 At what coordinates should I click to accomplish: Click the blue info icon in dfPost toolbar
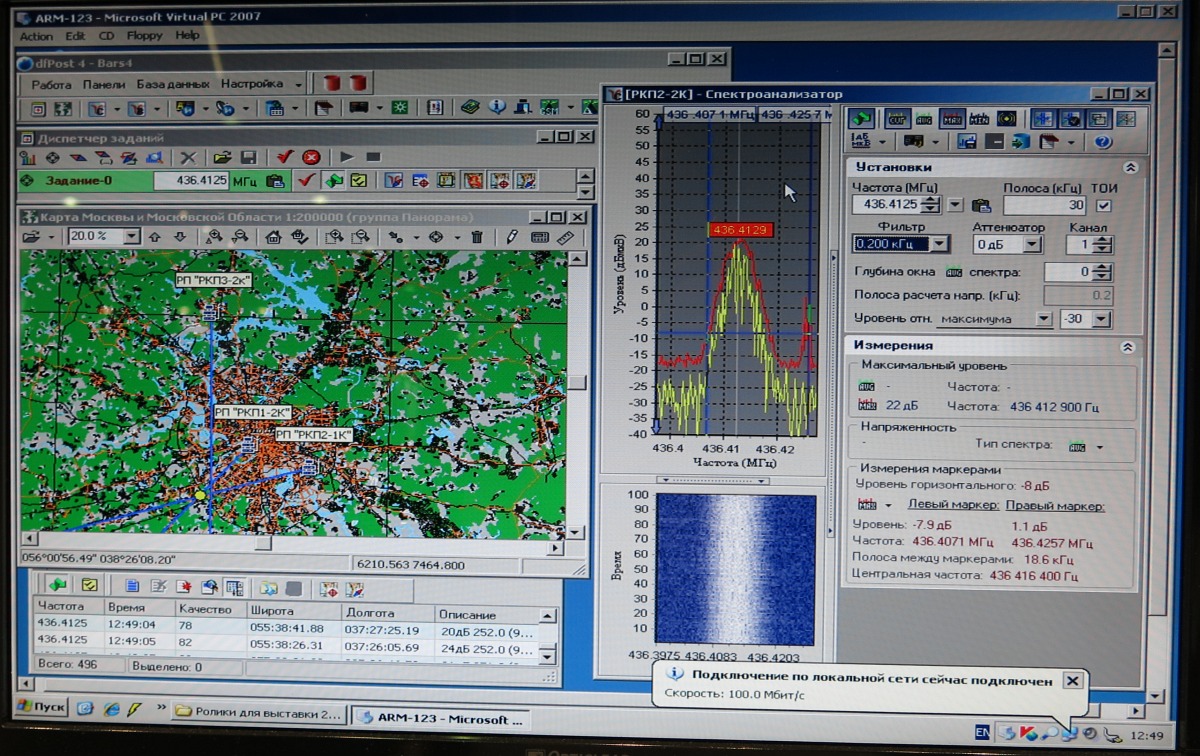click(x=497, y=108)
